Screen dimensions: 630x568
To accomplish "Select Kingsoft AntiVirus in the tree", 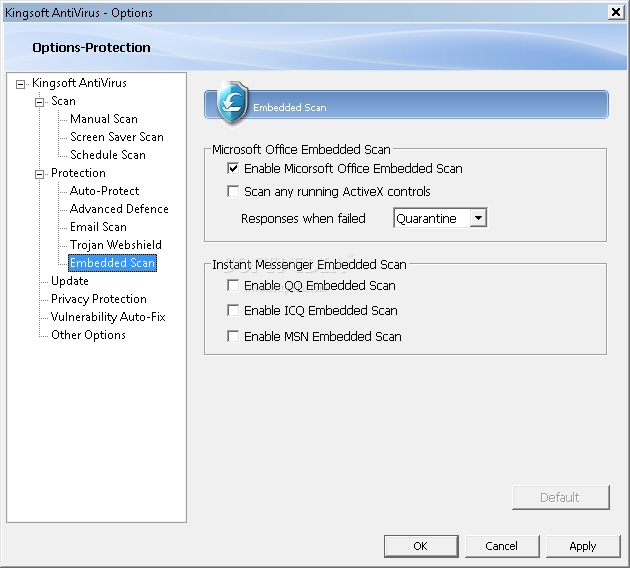I will pyautogui.click(x=79, y=83).
